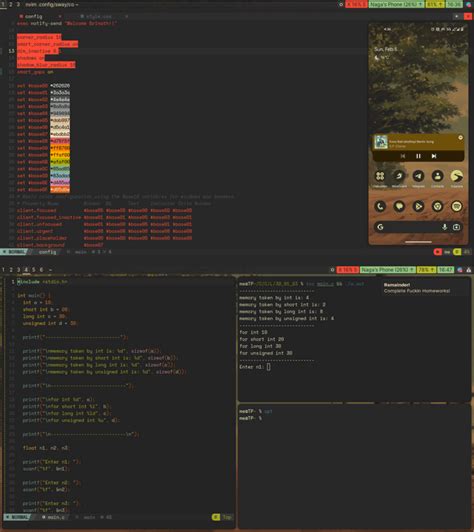Open media output switcher on music widget
The height and width of the screenshot is (532, 474).
pos(460,137)
